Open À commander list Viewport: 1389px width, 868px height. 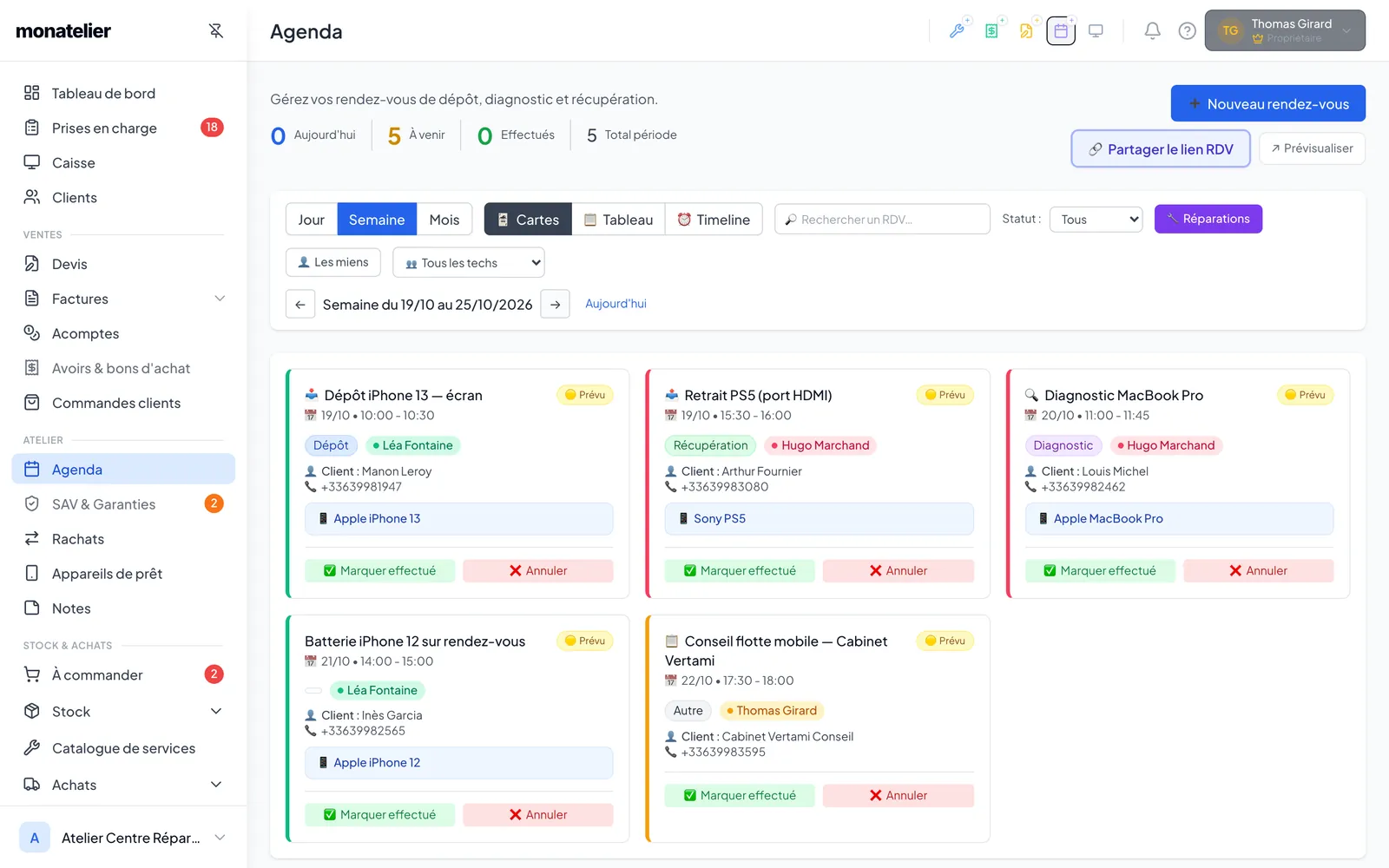coord(123,674)
